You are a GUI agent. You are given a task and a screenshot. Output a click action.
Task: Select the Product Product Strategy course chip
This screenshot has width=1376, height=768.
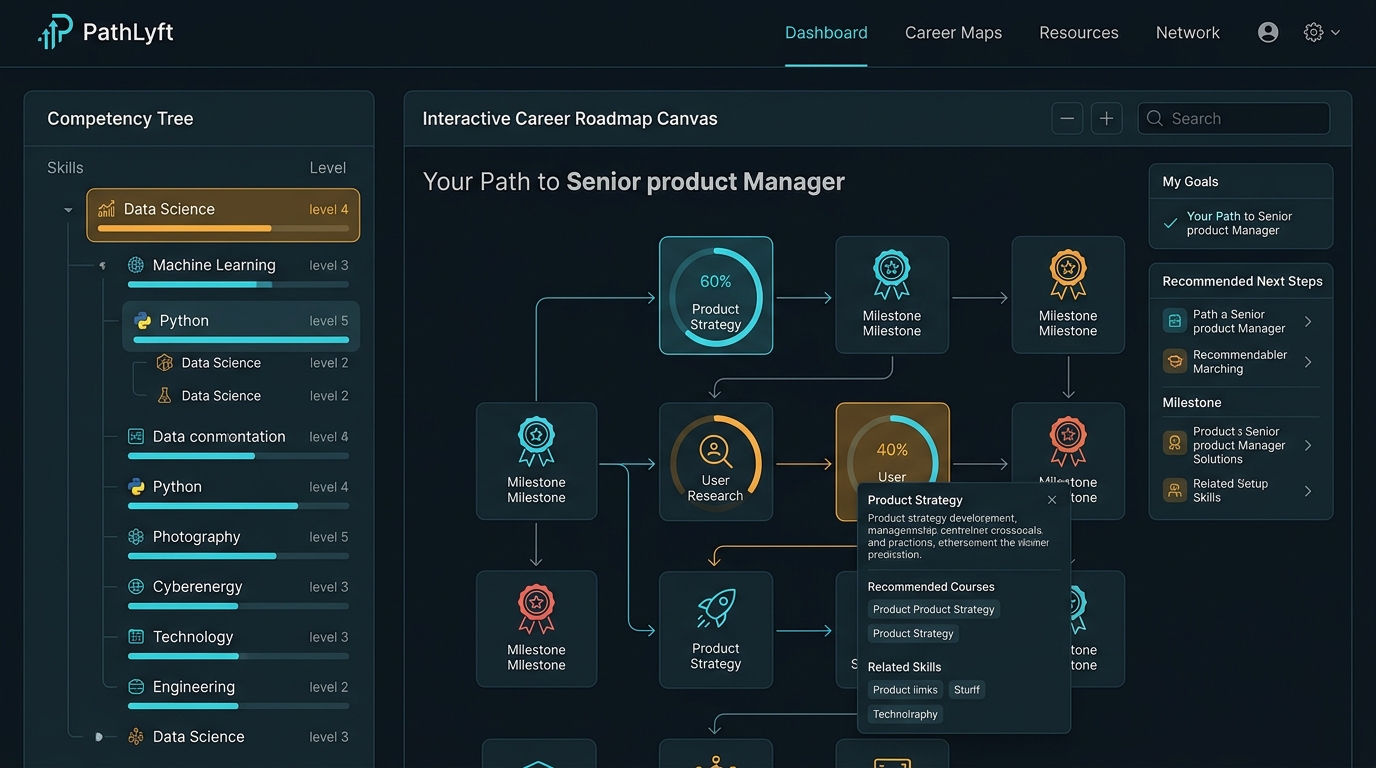[x=934, y=609]
